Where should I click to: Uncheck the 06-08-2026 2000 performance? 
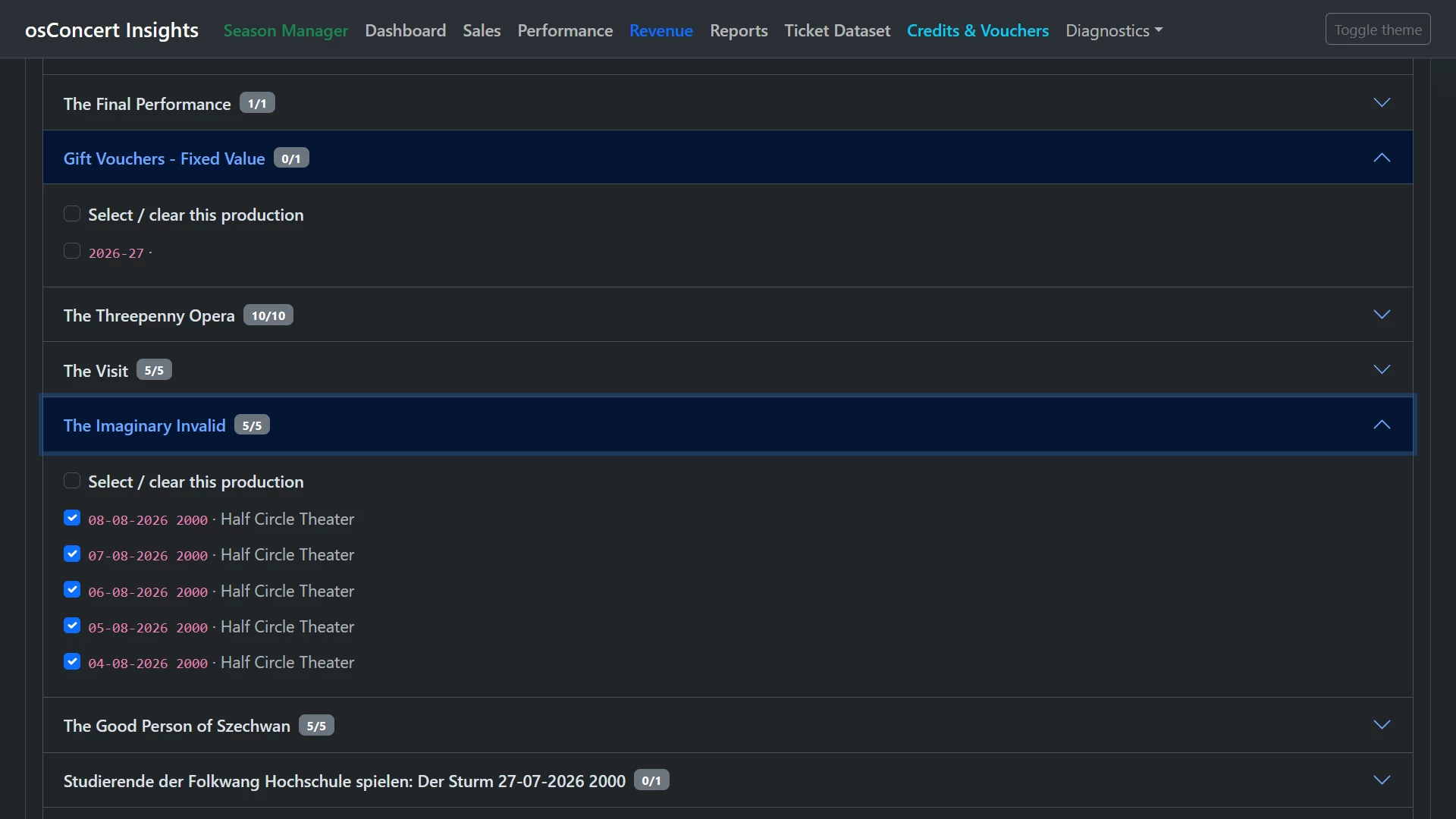click(x=72, y=590)
